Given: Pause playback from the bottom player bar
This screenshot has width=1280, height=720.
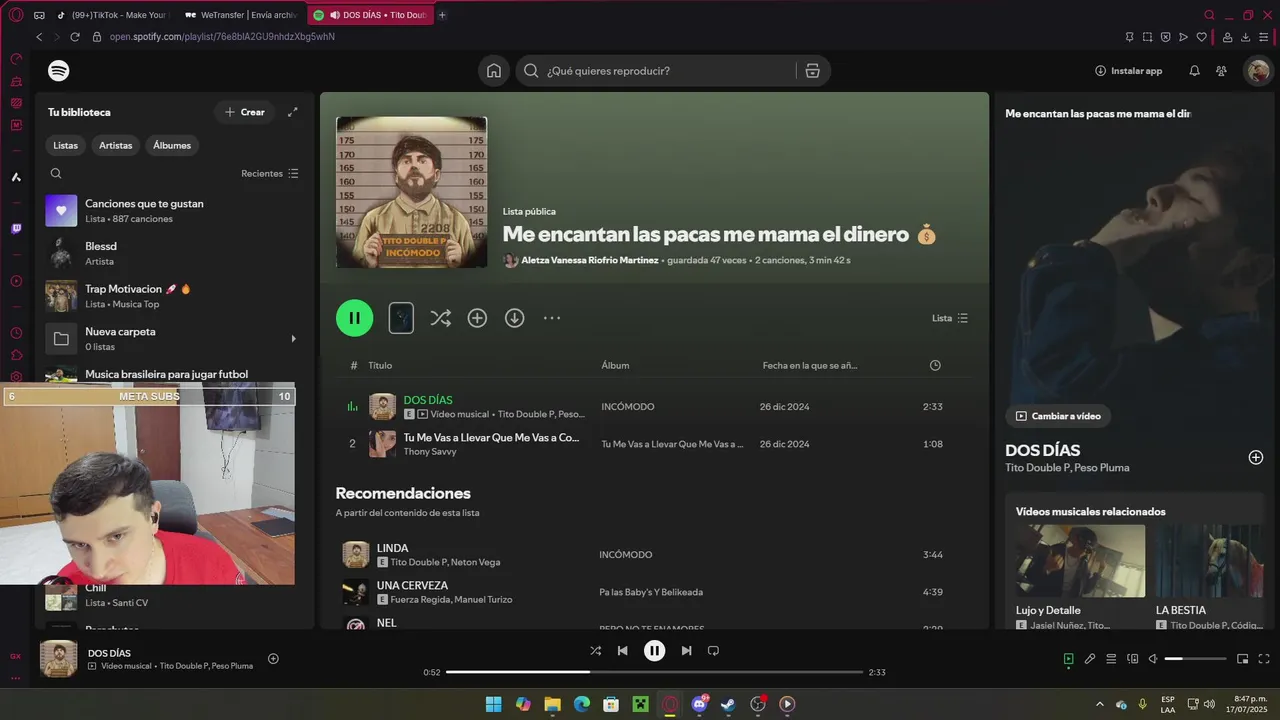Looking at the screenshot, I should tap(654, 650).
